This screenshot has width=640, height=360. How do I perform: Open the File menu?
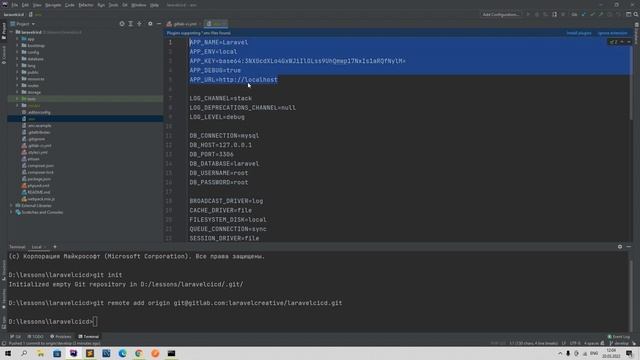click(15, 5)
